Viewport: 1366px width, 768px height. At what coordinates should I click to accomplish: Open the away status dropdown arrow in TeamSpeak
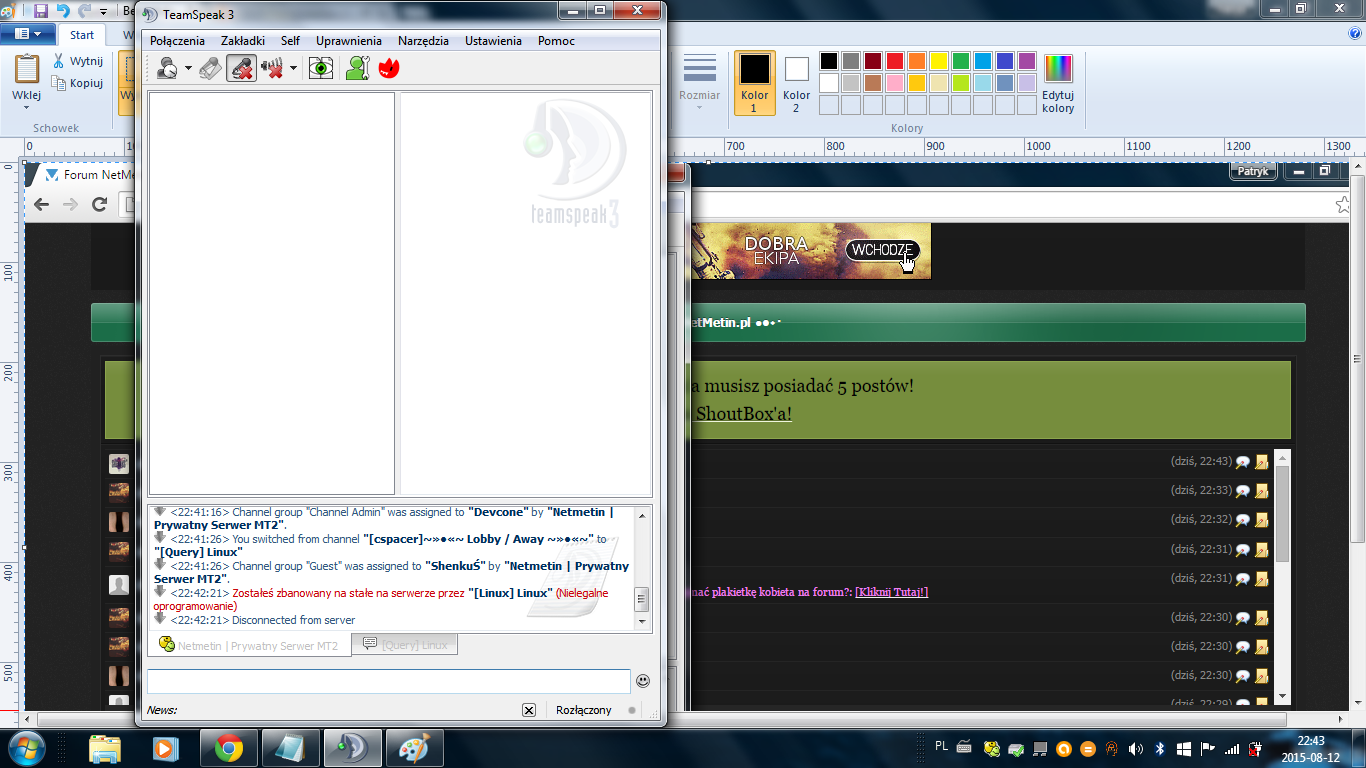[188, 69]
